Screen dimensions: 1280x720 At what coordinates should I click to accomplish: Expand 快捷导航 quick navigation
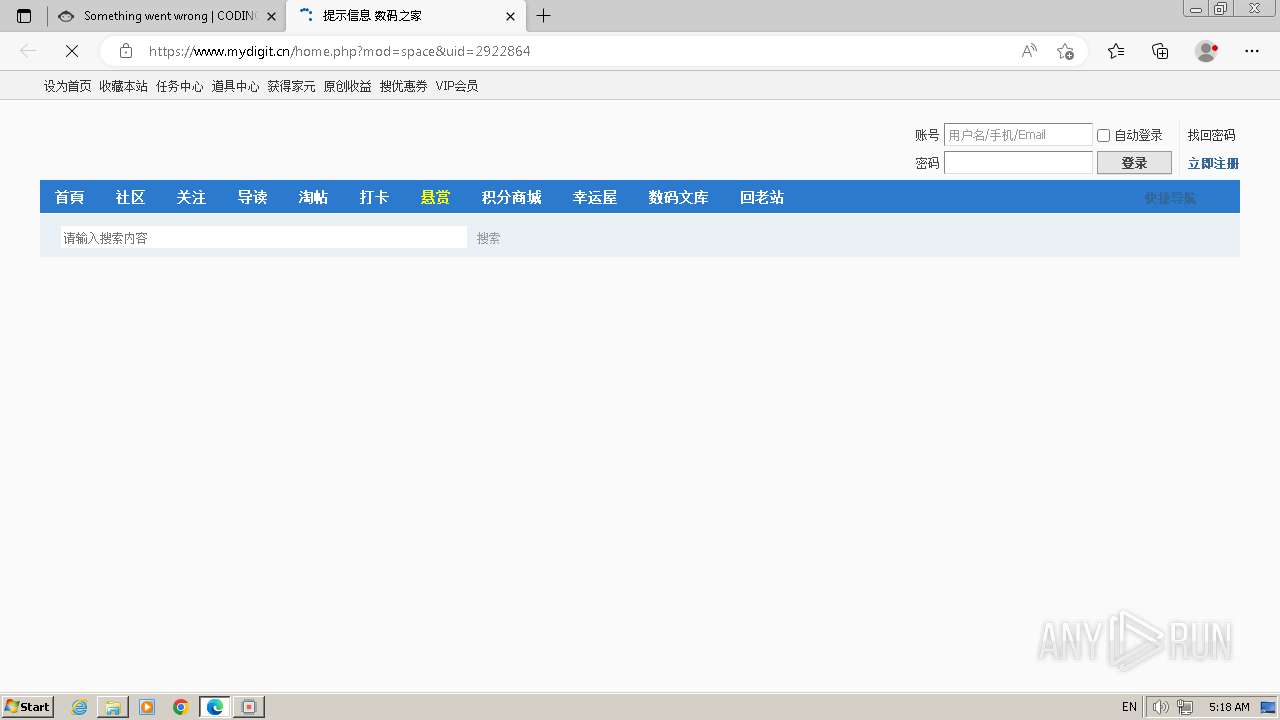tap(1170, 198)
